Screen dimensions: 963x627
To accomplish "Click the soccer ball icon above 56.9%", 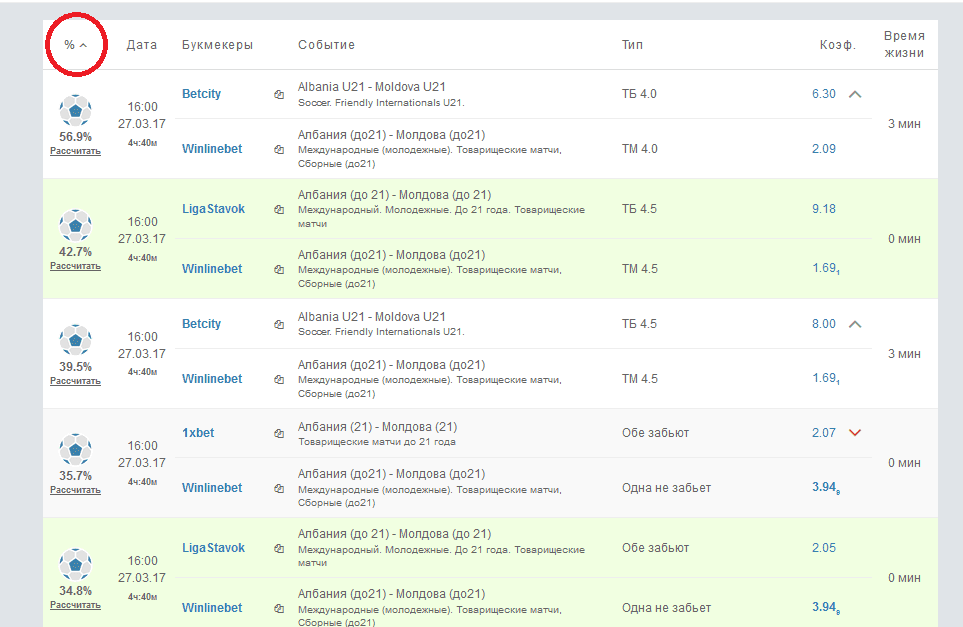I will click(75, 110).
